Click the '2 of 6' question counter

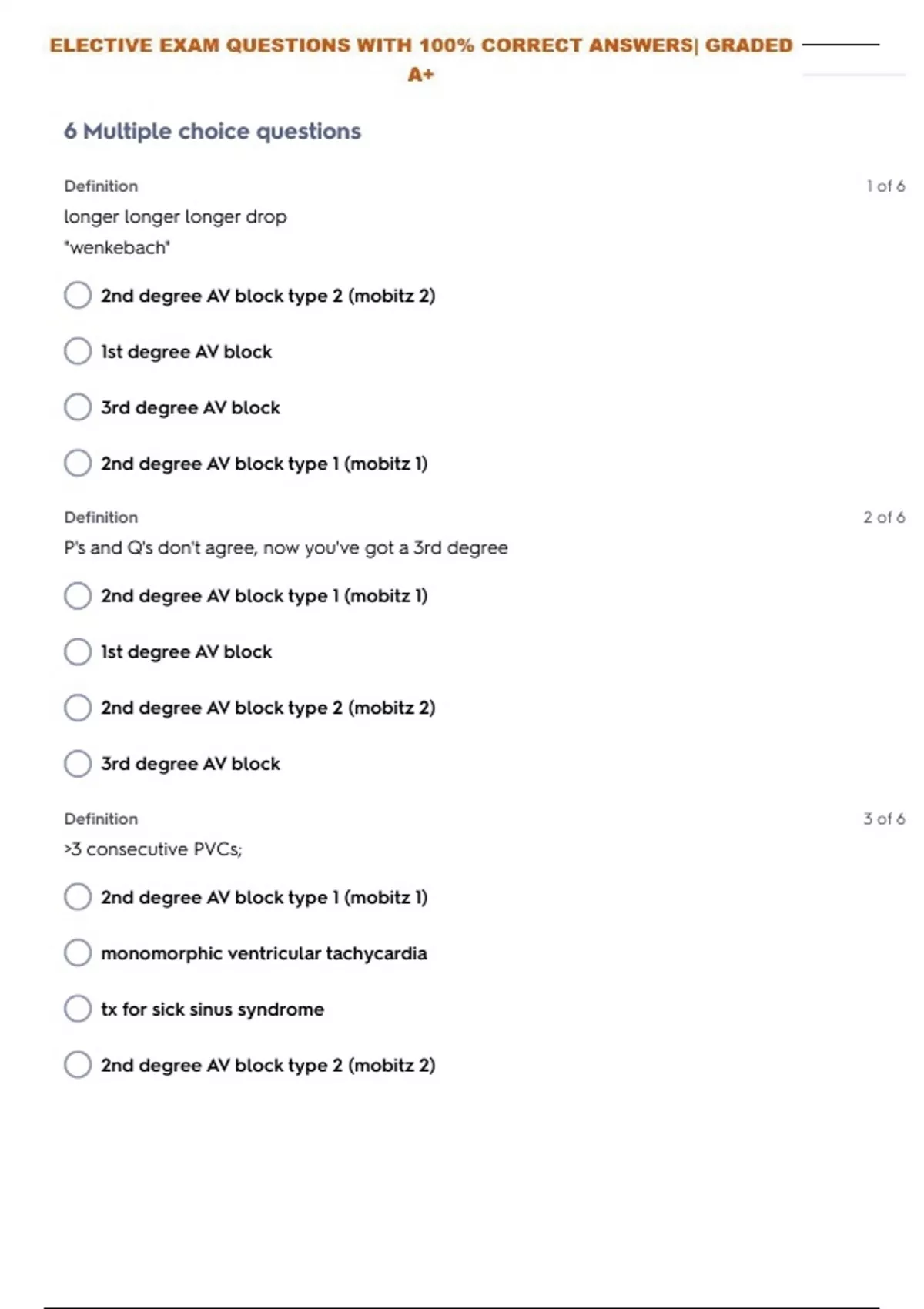(883, 517)
